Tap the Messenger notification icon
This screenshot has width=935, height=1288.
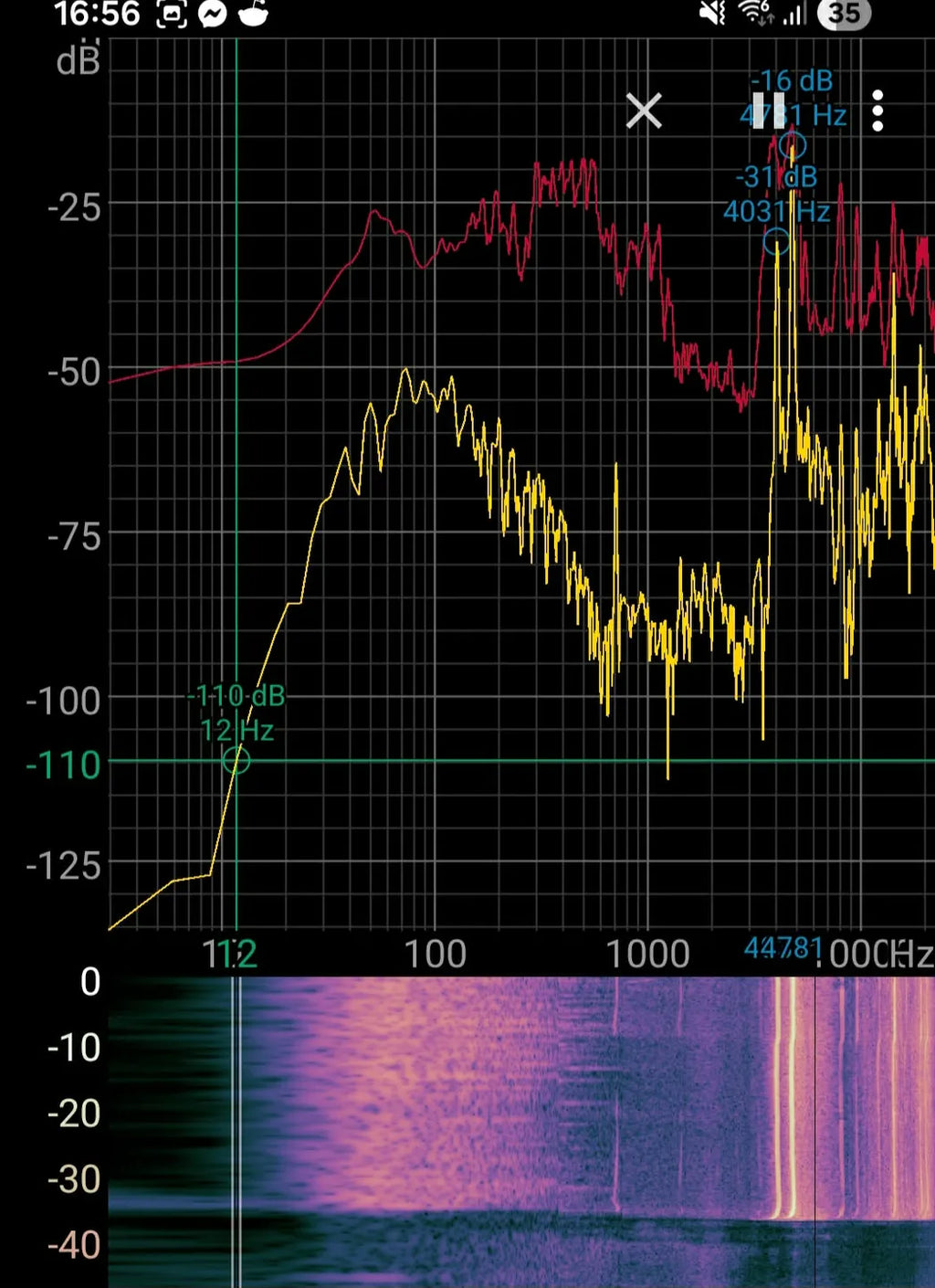212,14
